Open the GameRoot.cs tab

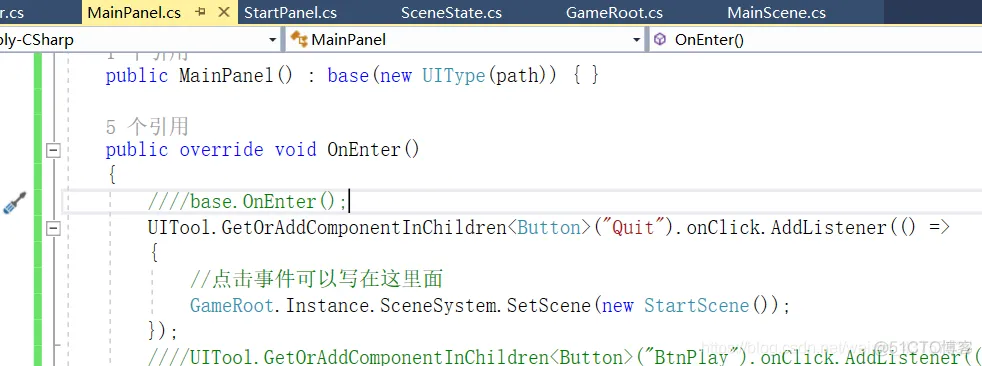pyautogui.click(x=614, y=13)
